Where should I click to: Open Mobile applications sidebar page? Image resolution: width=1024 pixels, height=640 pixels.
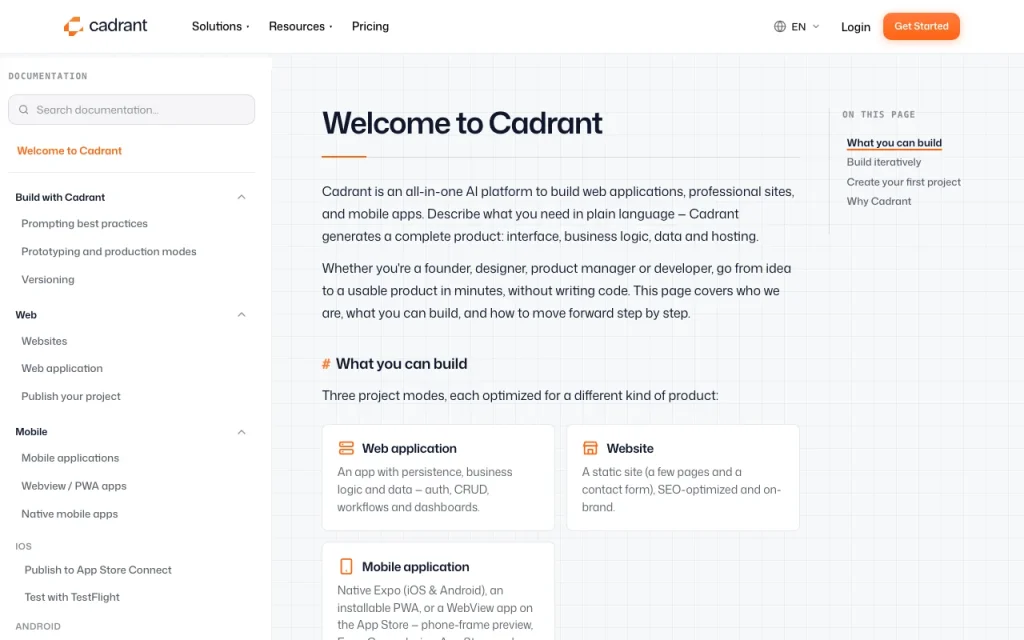point(70,458)
